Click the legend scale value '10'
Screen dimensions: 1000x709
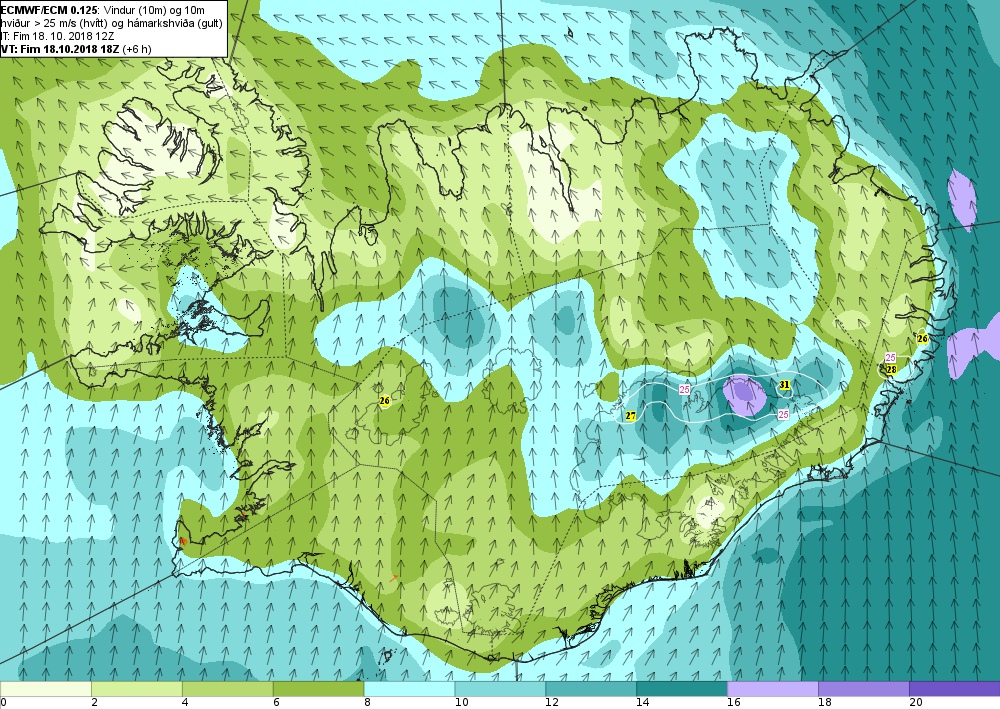point(461,703)
